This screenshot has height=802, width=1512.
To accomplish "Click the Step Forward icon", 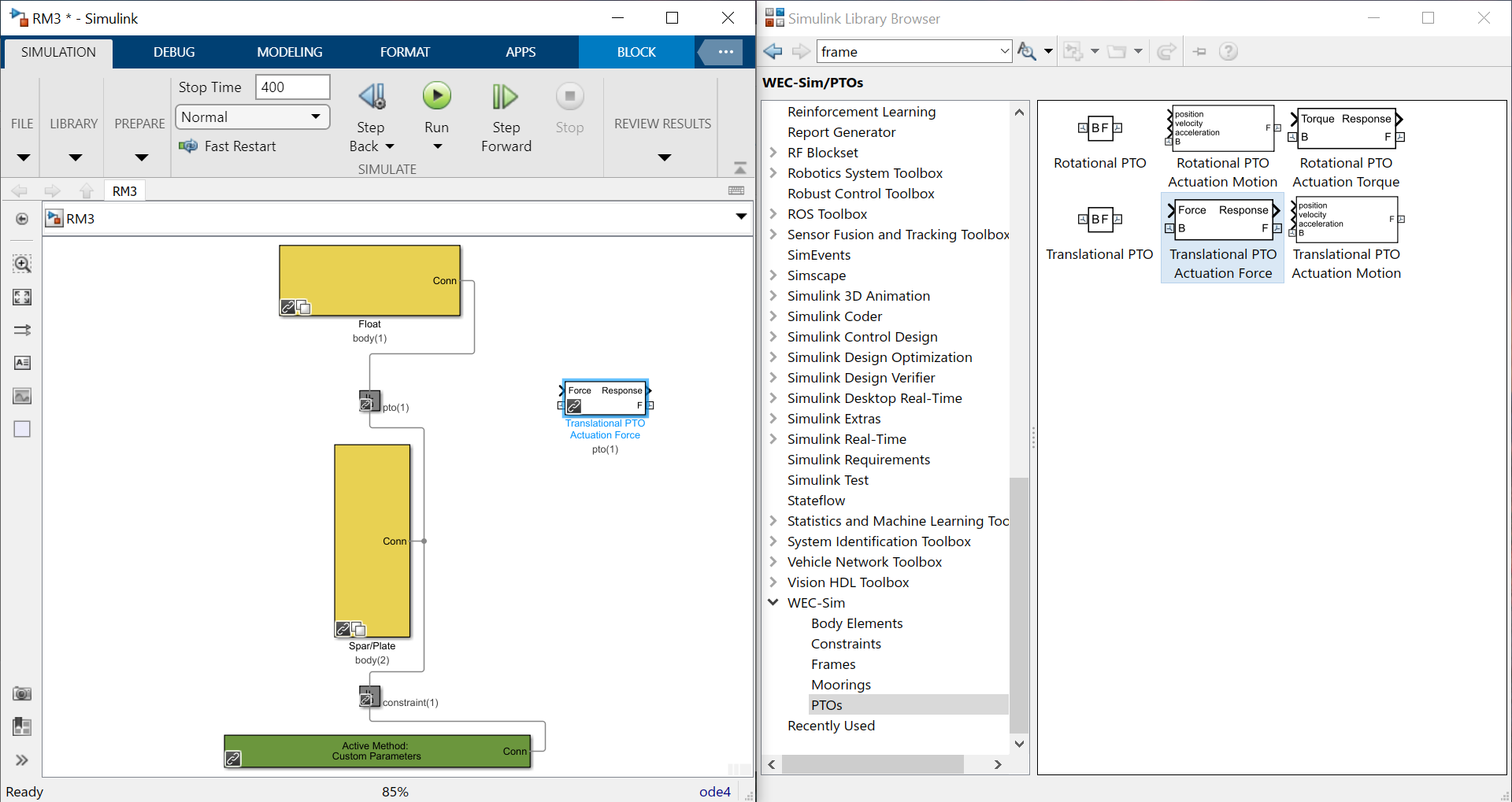I will (505, 96).
